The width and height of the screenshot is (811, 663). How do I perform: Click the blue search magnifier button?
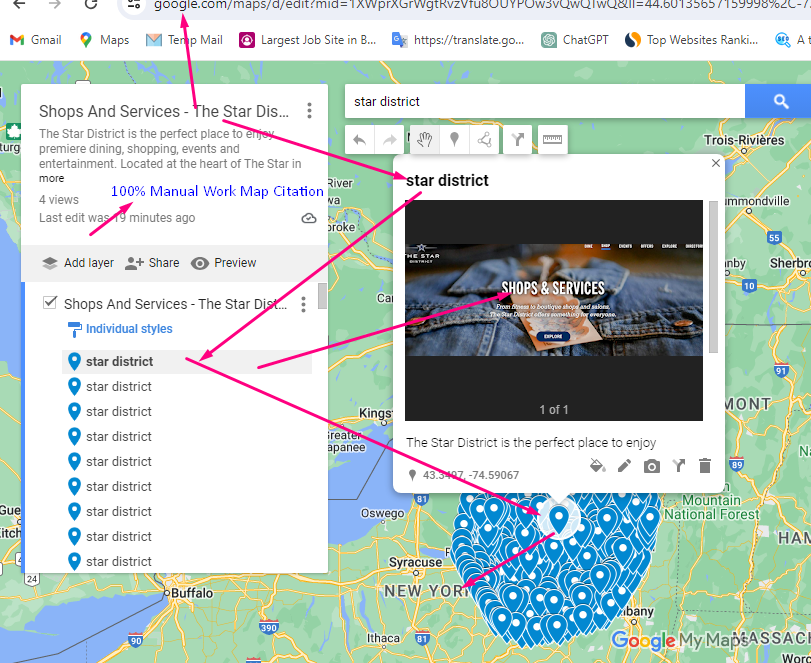781,101
